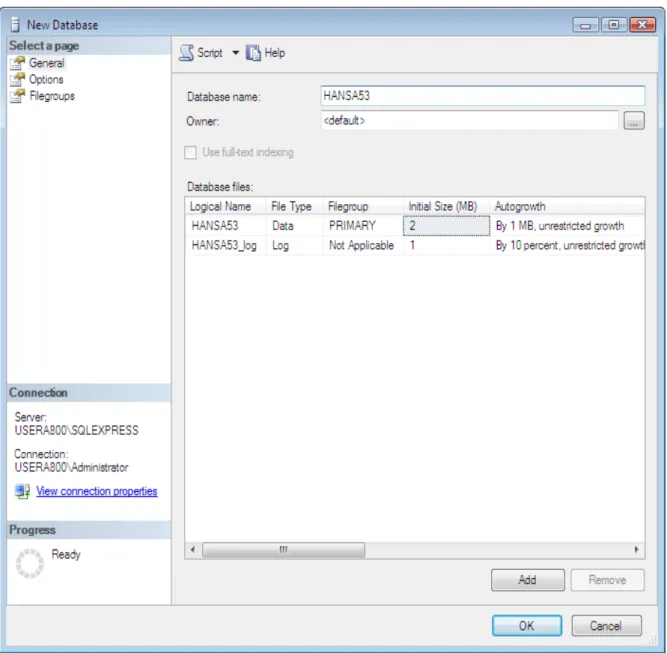The width and height of the screenshot is (667, 653).
Task: Click the connection USERA800\Administrator text
Action: coord(71,468)
